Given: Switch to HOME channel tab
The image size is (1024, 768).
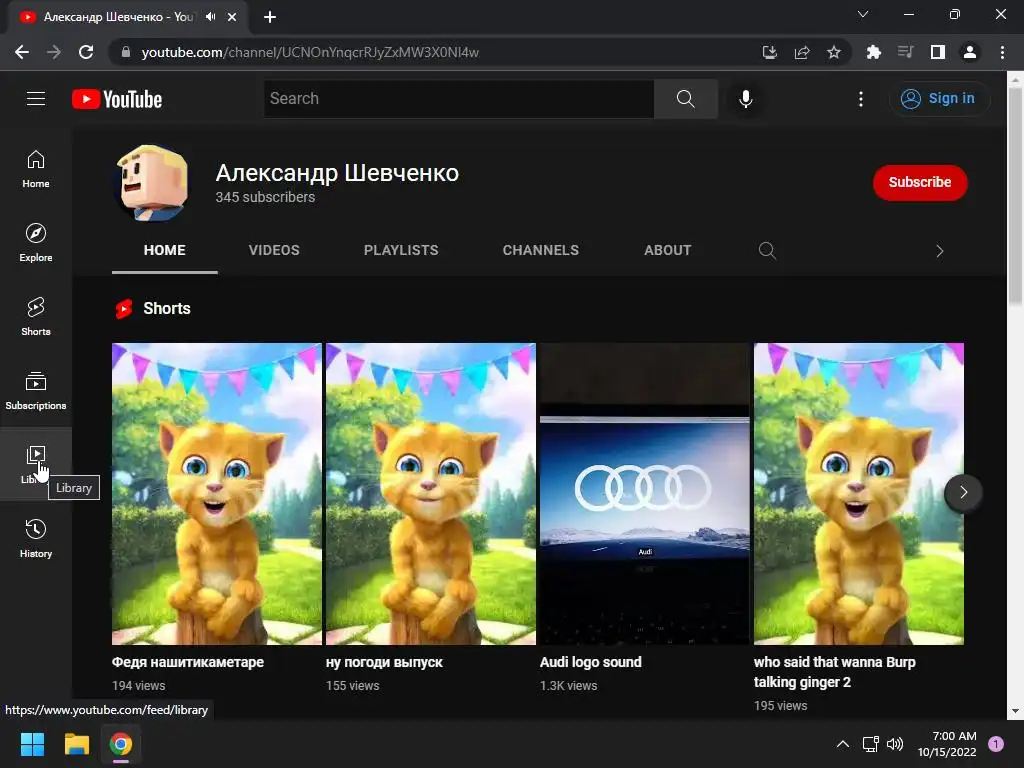Looking at the screenshot, I should point(165,250).
